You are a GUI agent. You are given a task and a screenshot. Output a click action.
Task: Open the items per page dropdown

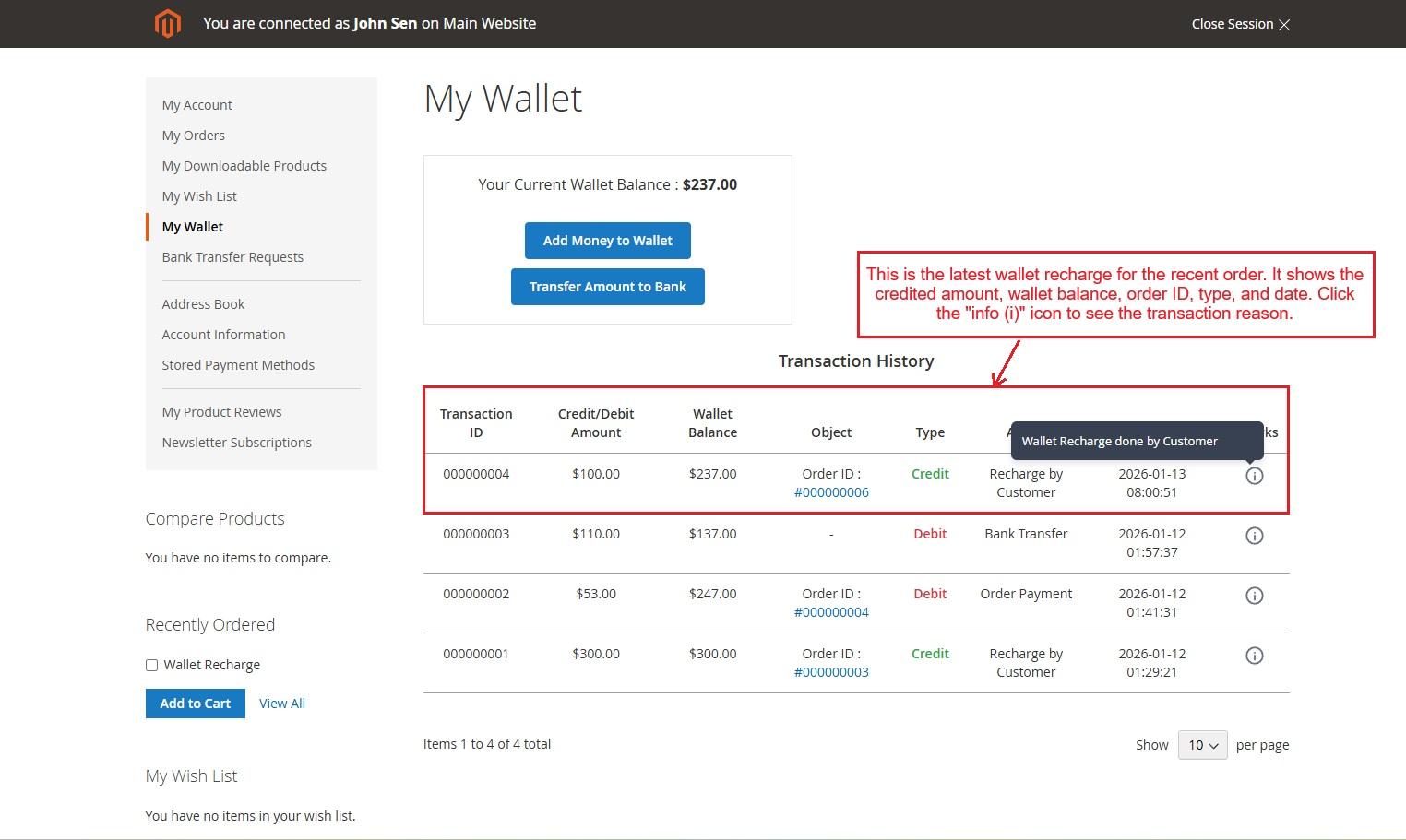[1202, 745]
